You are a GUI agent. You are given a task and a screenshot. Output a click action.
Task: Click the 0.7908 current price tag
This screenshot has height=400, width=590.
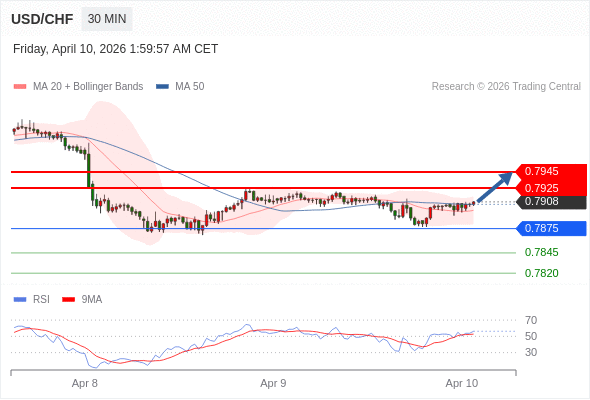point(551,202)
